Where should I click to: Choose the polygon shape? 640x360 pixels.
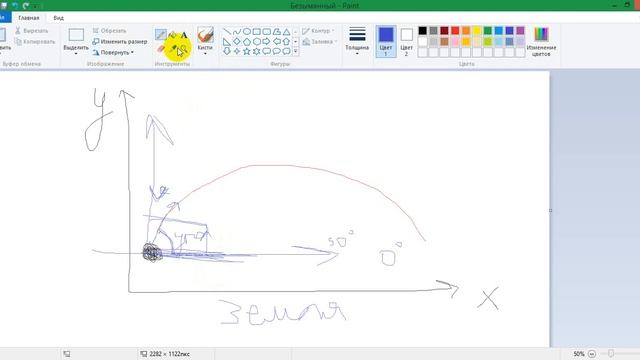pos(277,31)
